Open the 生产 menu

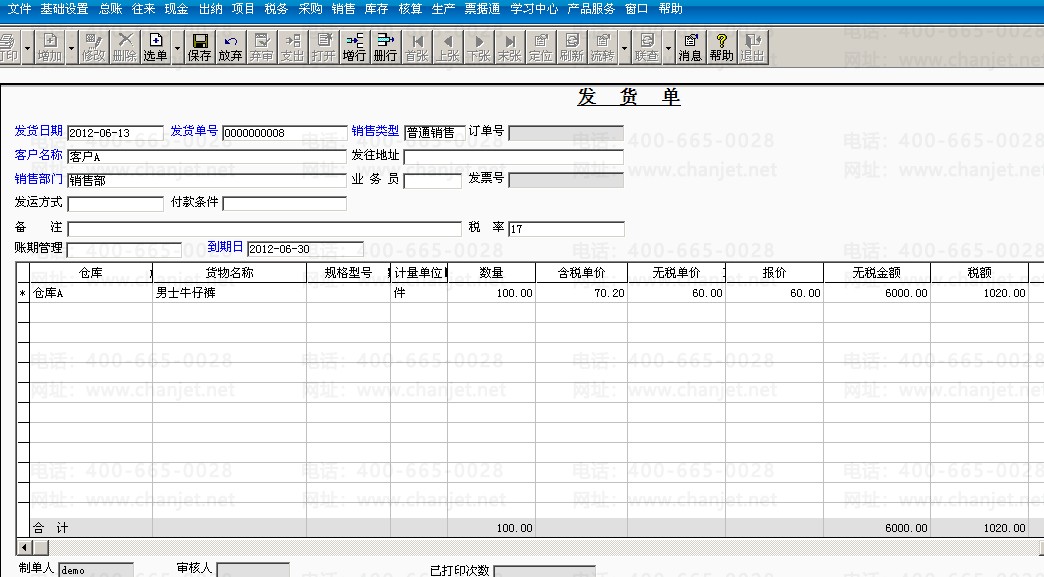[443, 9]
